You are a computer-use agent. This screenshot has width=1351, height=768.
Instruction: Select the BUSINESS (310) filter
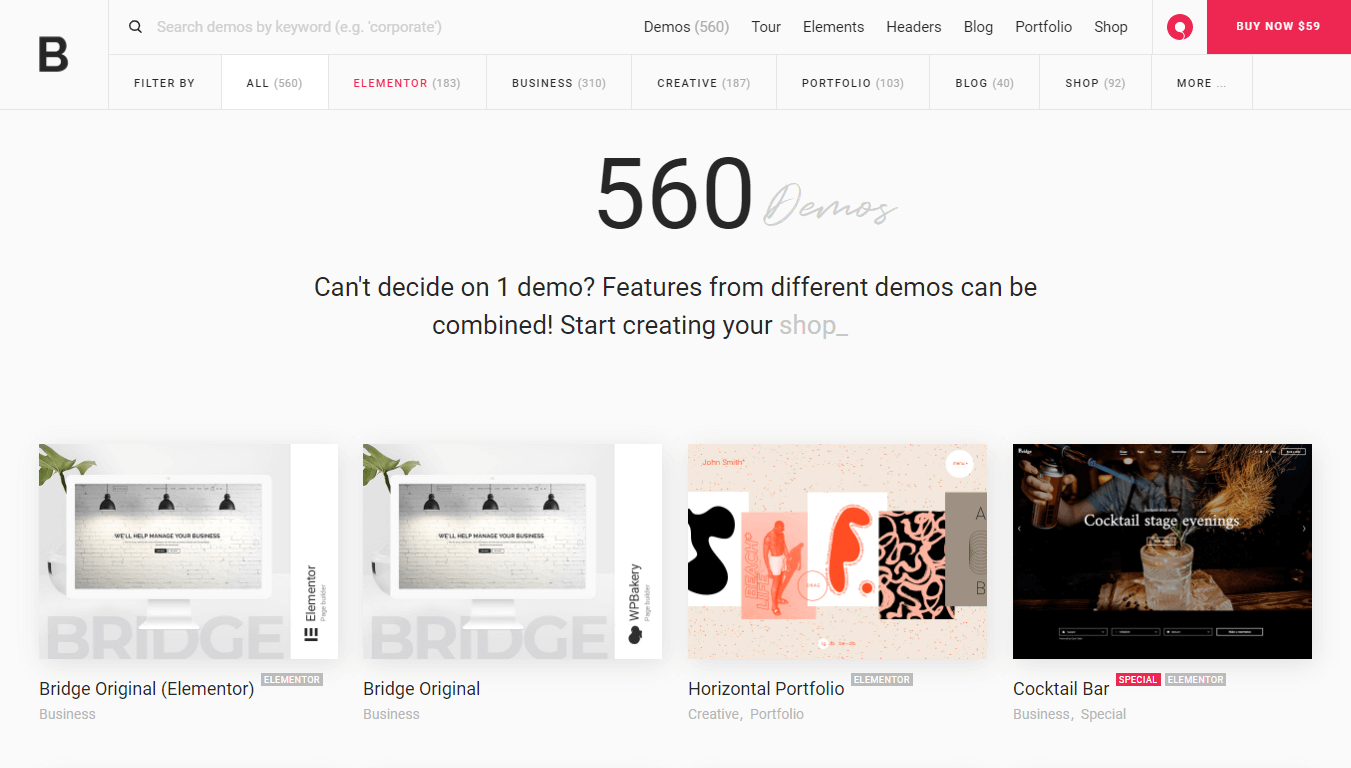[x=559, y=83]
